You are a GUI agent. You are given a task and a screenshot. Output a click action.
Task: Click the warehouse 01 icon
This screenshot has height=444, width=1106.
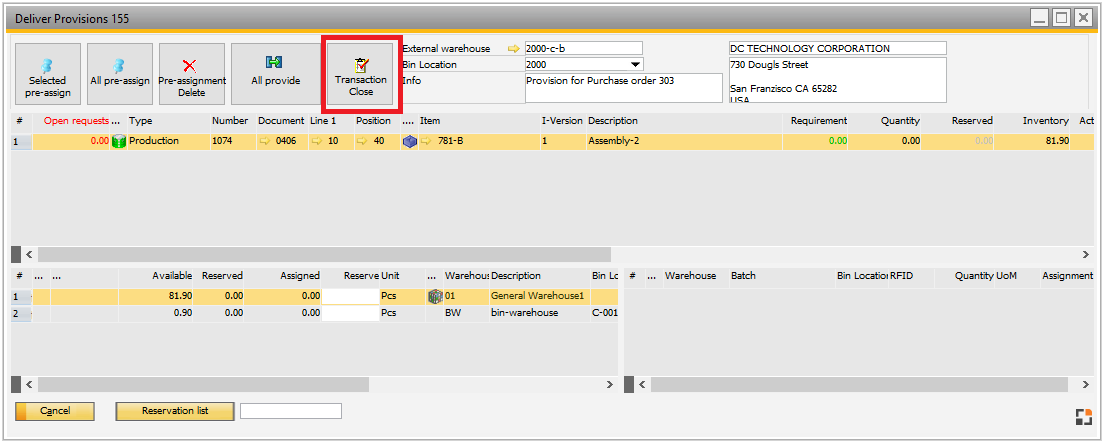point(435,297)
